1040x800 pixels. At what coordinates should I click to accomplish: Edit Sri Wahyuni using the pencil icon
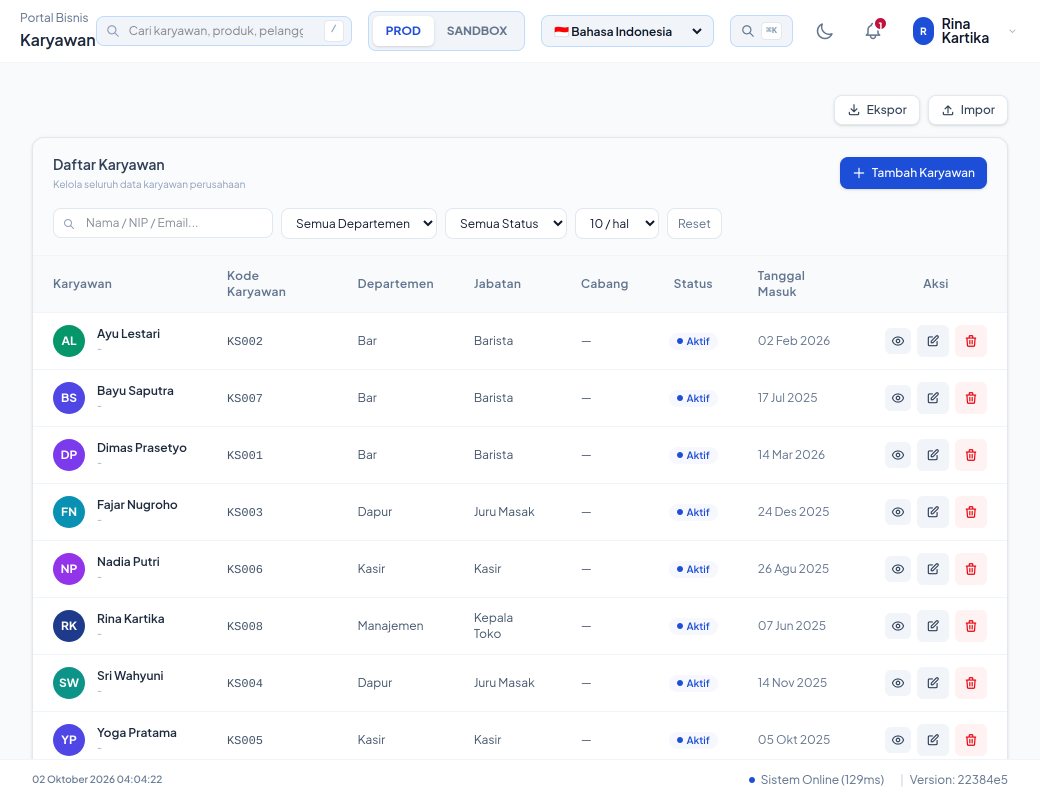point(933,683)
